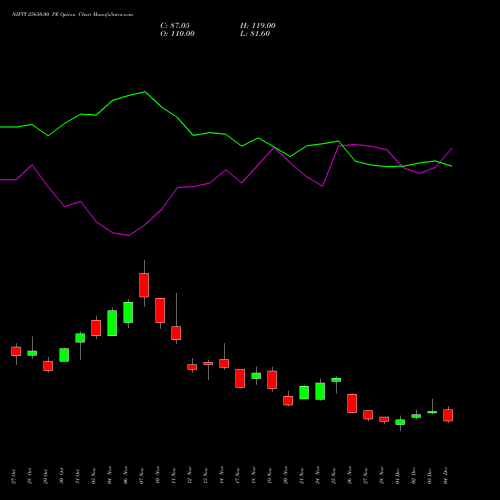Select the red candle on 26 Nov
The height and width of the screenshot is (500, 500).
tap(352, 403)
